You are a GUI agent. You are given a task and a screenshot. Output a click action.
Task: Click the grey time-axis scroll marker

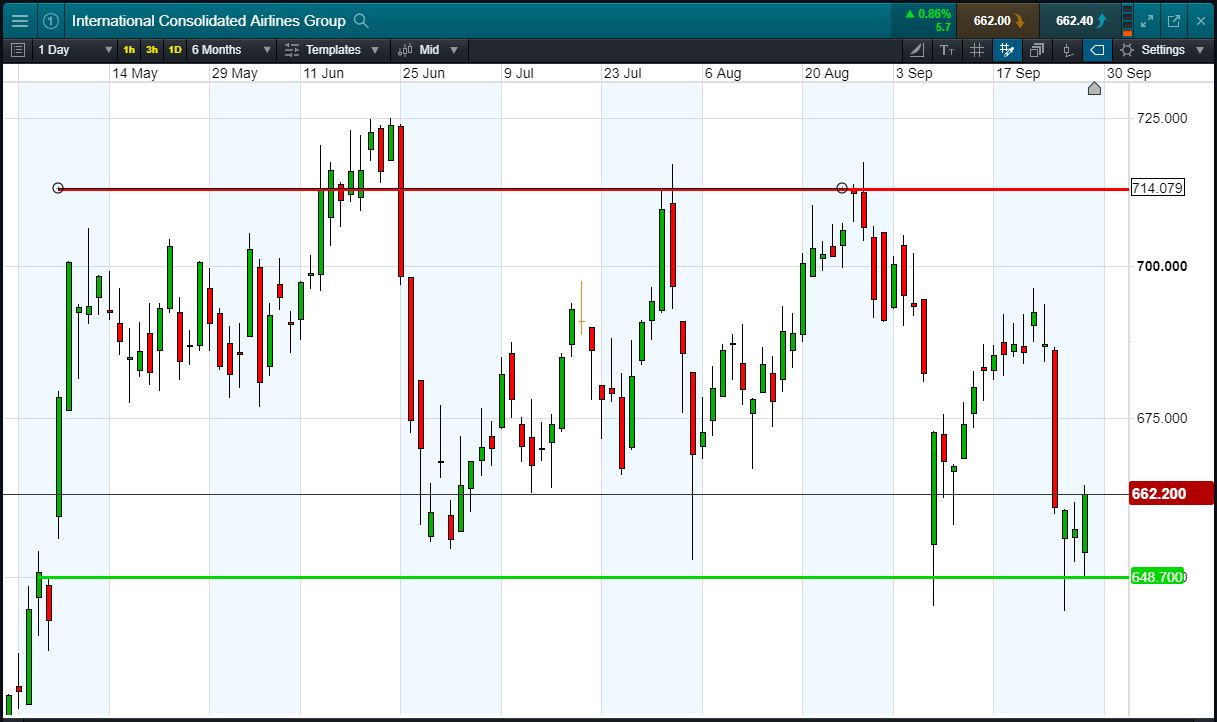pos(1094,89)
